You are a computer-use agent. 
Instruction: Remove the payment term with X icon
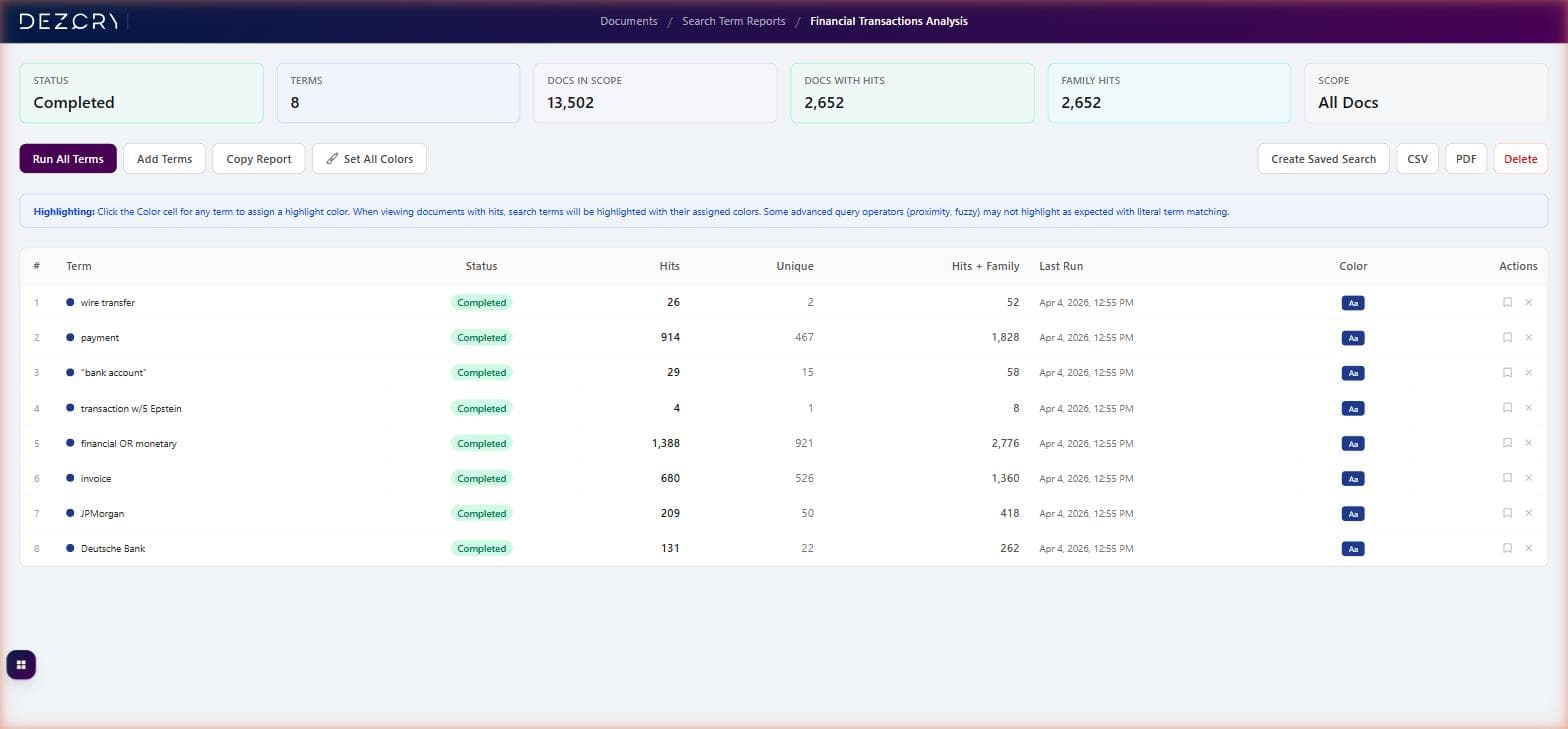click(1528, 338)
